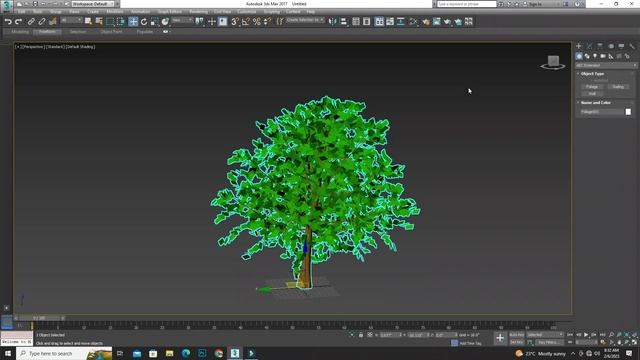Click the Wall object button
The image size is (640, 360).
(592, 93)
